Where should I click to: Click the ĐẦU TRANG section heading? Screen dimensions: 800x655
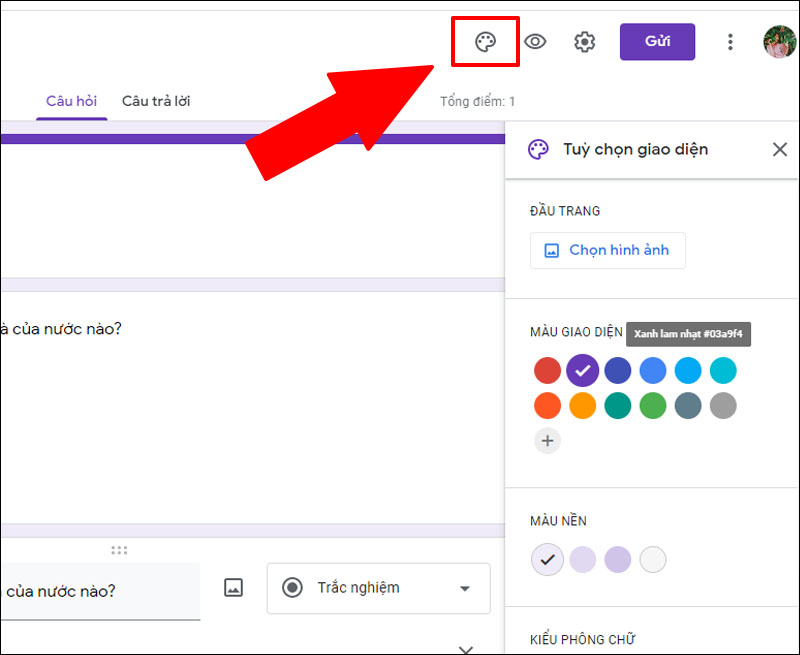click(565, 211)
